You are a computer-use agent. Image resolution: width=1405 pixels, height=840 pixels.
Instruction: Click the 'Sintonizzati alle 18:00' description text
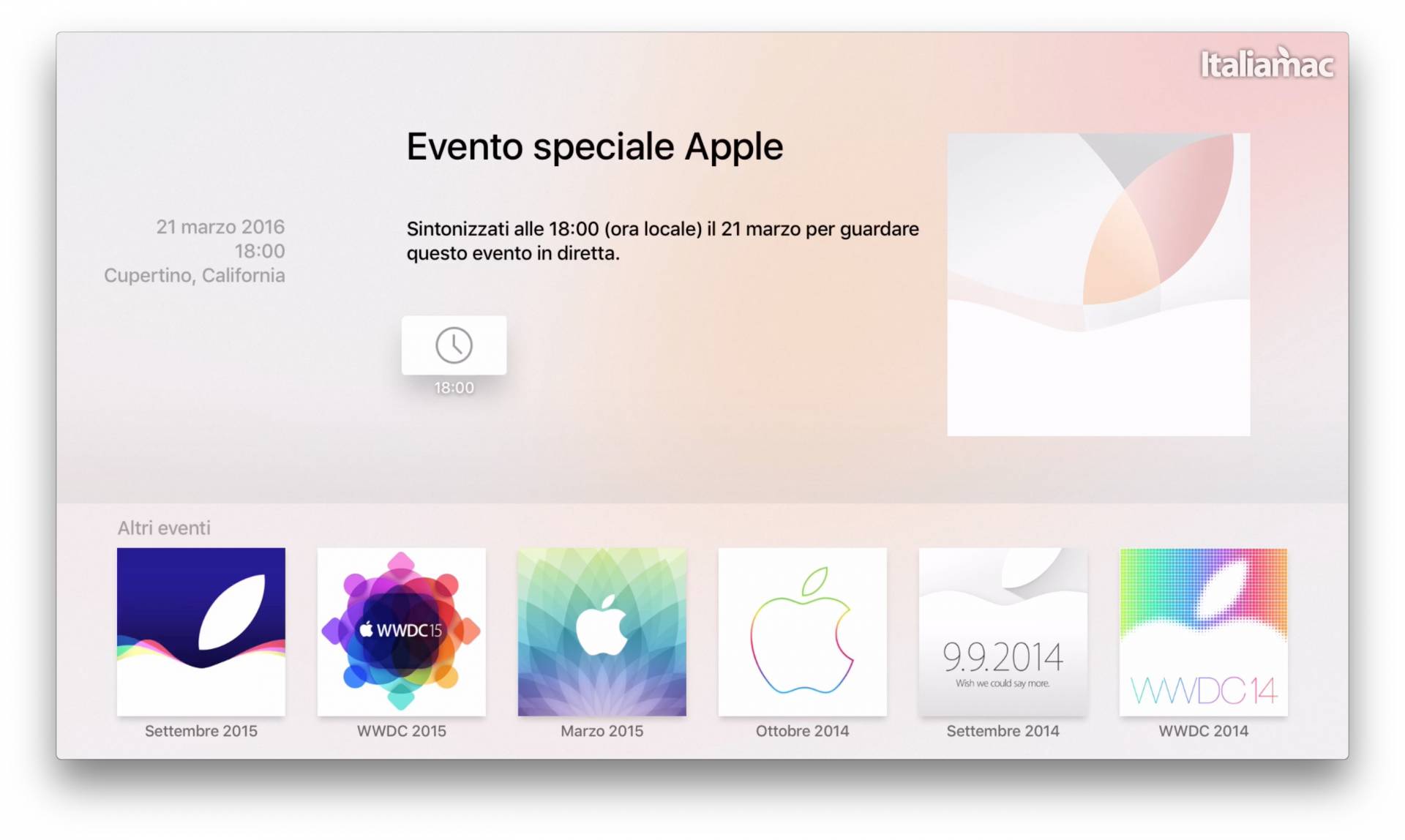pos(663,241)
